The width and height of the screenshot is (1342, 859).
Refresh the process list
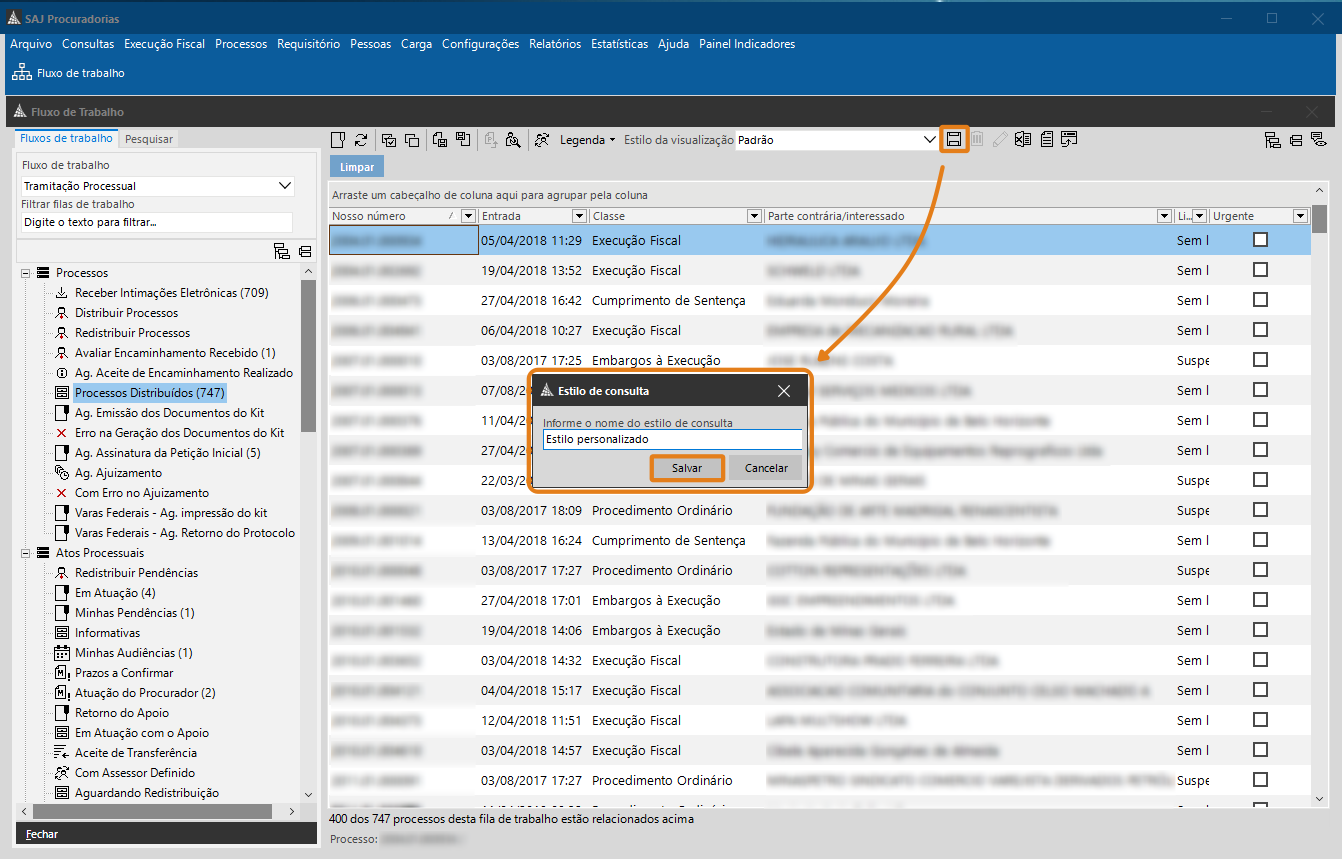(x=361, y=139)
